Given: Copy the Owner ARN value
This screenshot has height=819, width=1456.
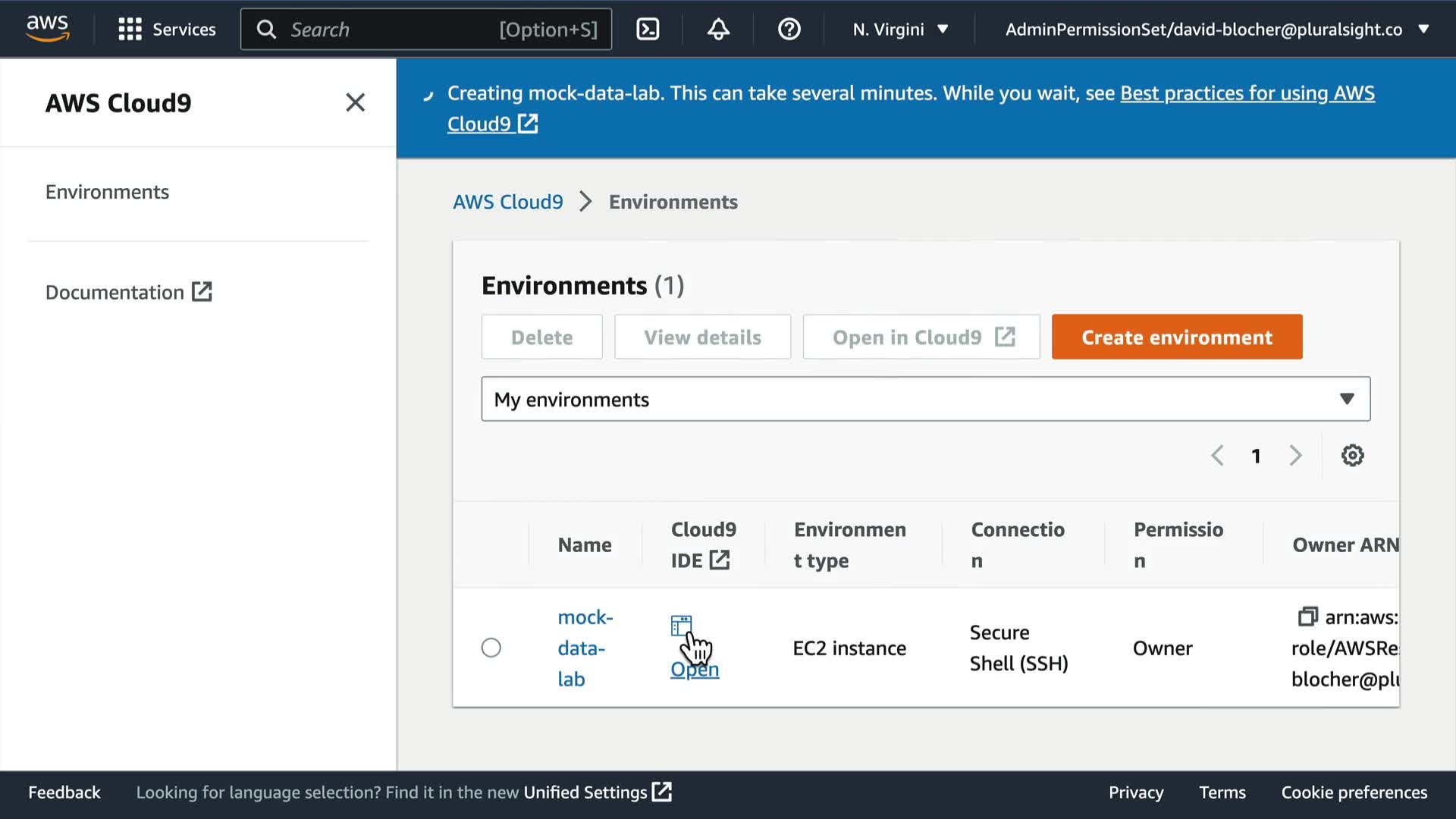Looking at the screenshot, I should [x=1307, y=617].
